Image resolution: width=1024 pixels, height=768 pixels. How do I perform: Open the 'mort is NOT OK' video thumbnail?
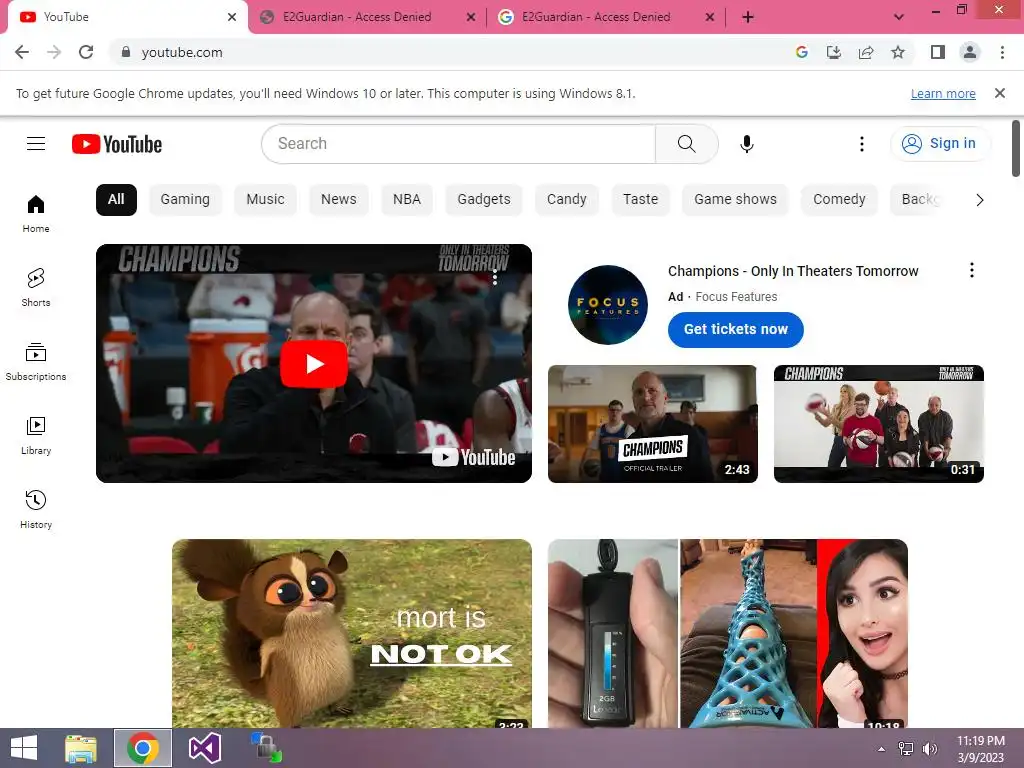351,633
